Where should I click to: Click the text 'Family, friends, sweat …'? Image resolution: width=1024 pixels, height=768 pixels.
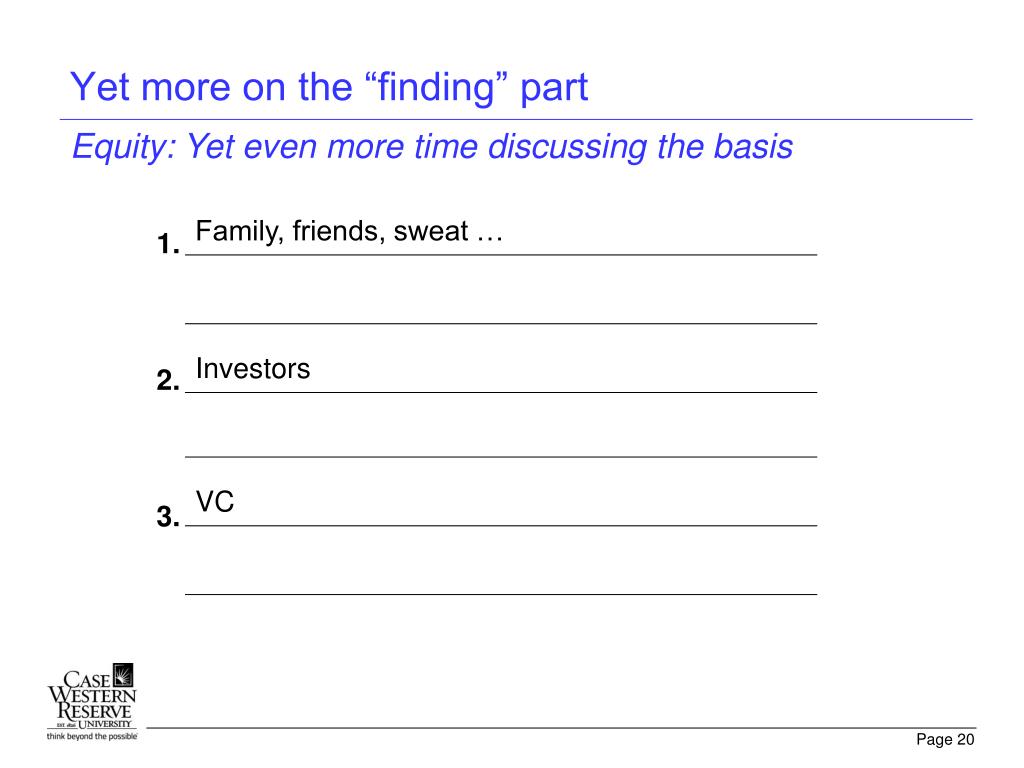pyautogui.click(x=349, y=232)
